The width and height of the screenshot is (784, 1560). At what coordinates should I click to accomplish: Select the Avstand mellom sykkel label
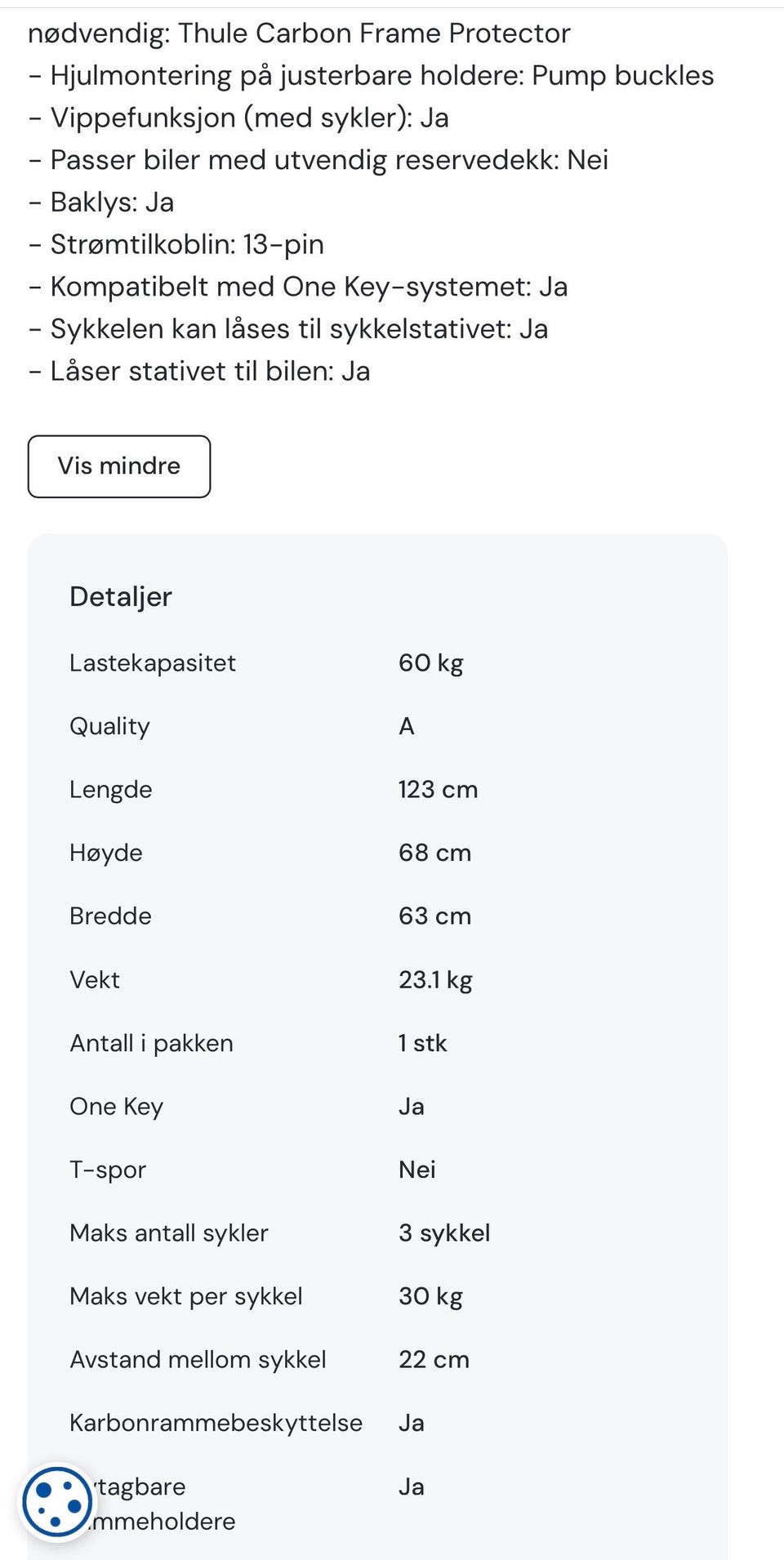[198, 1360]
